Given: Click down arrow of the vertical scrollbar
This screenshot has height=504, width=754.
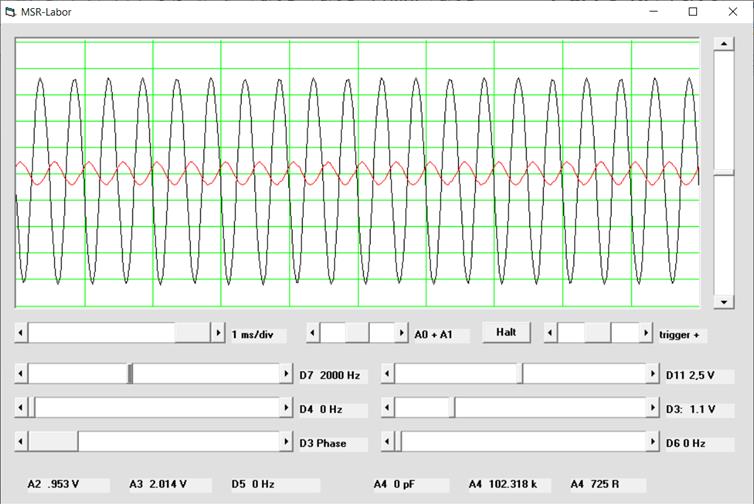Looking at the screenshot, I should click(x=723, y=301).
